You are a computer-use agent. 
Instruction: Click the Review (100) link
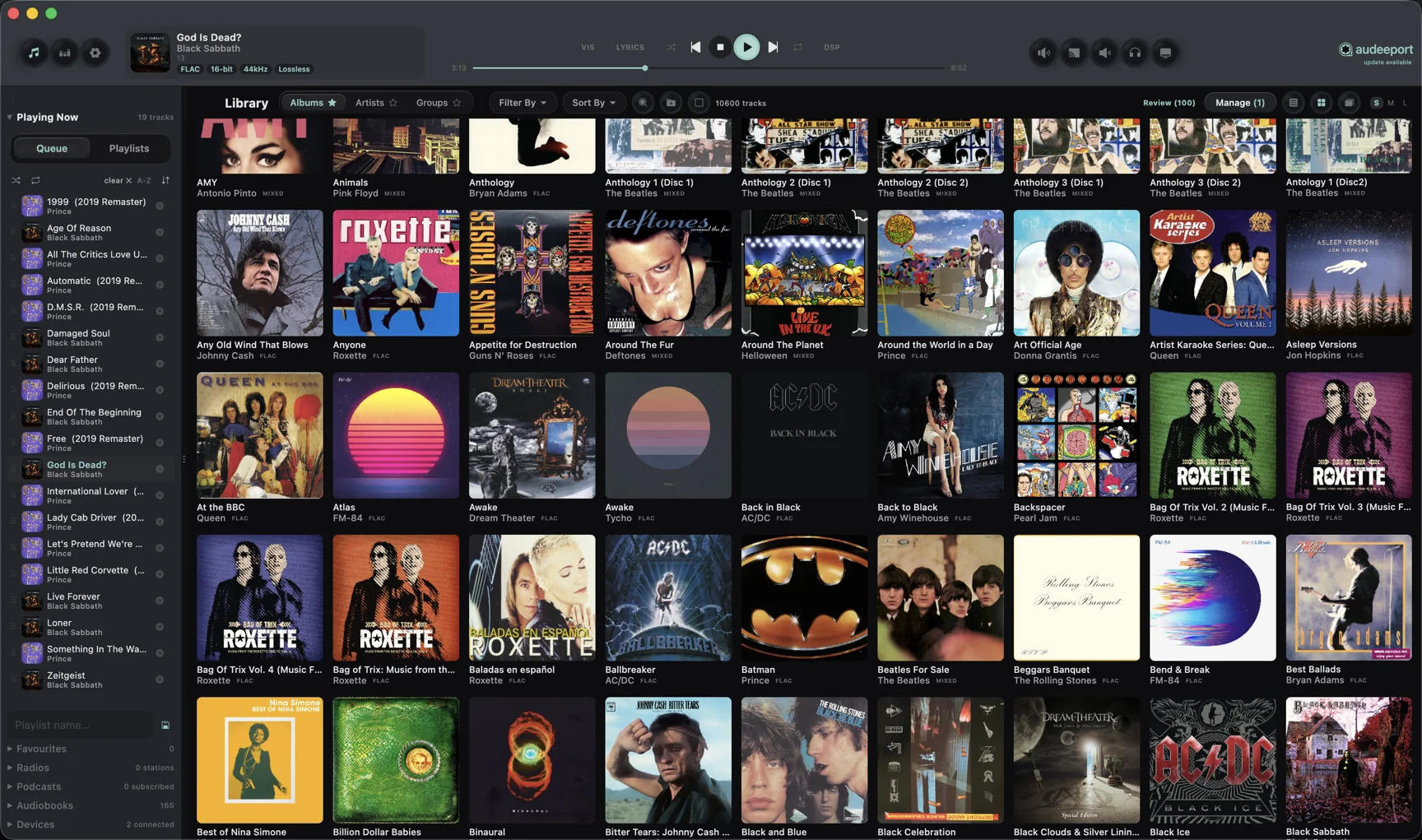coord(1169,103)
